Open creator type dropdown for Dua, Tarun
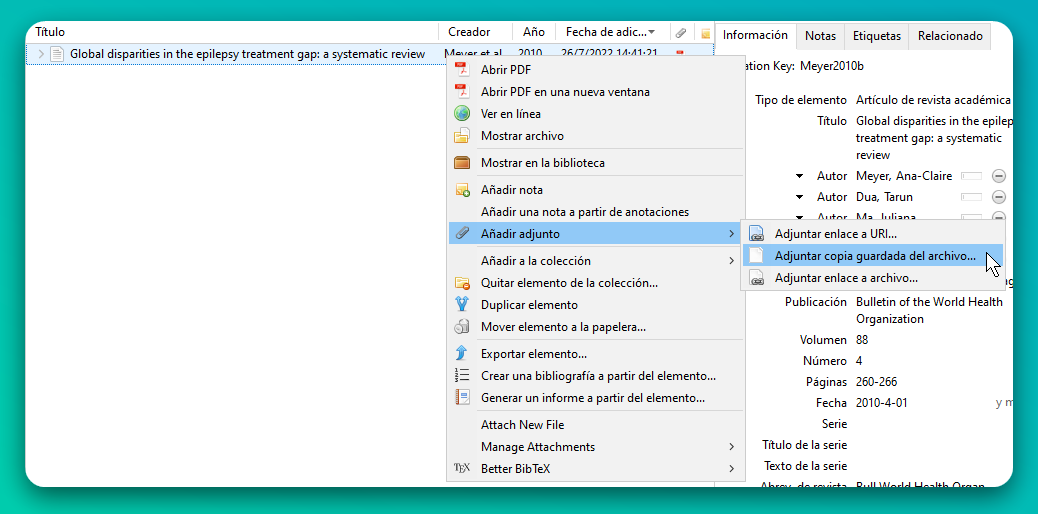 (800, 197)
